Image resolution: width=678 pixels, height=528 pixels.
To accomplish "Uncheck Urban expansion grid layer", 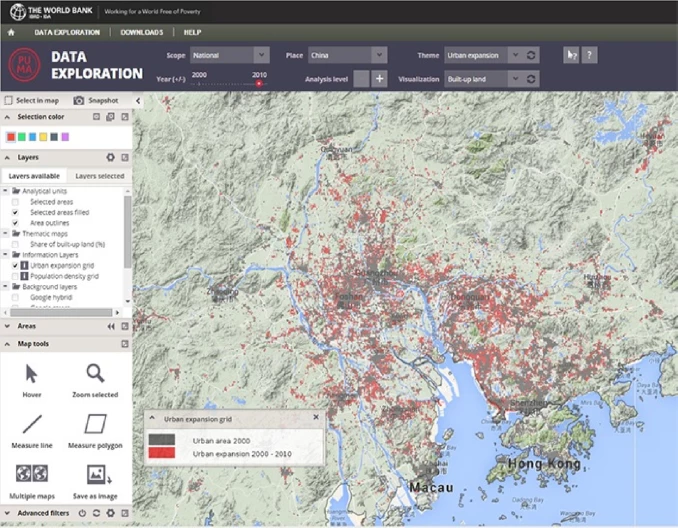I will point(15,266).
